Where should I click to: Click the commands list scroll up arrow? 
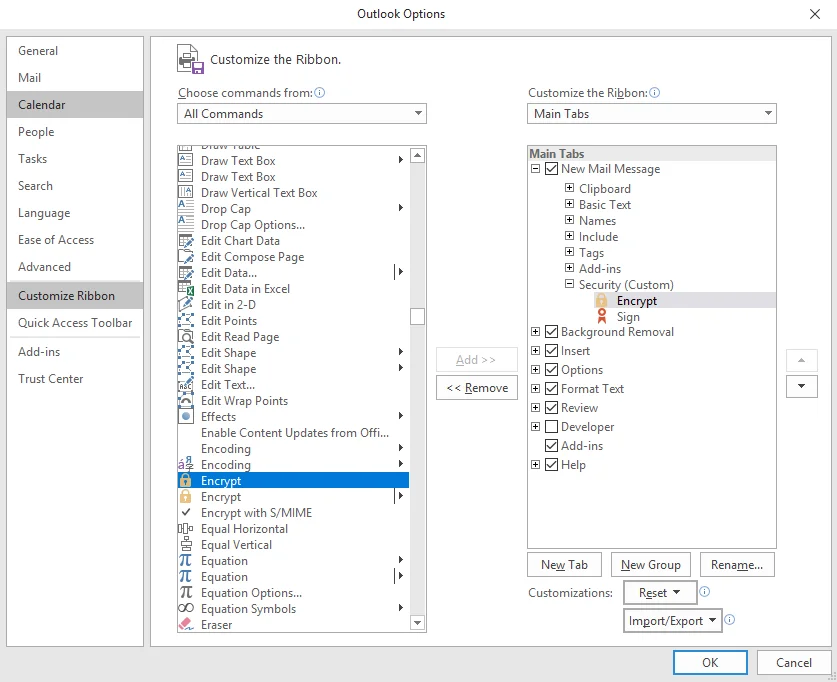click(417, 155)
